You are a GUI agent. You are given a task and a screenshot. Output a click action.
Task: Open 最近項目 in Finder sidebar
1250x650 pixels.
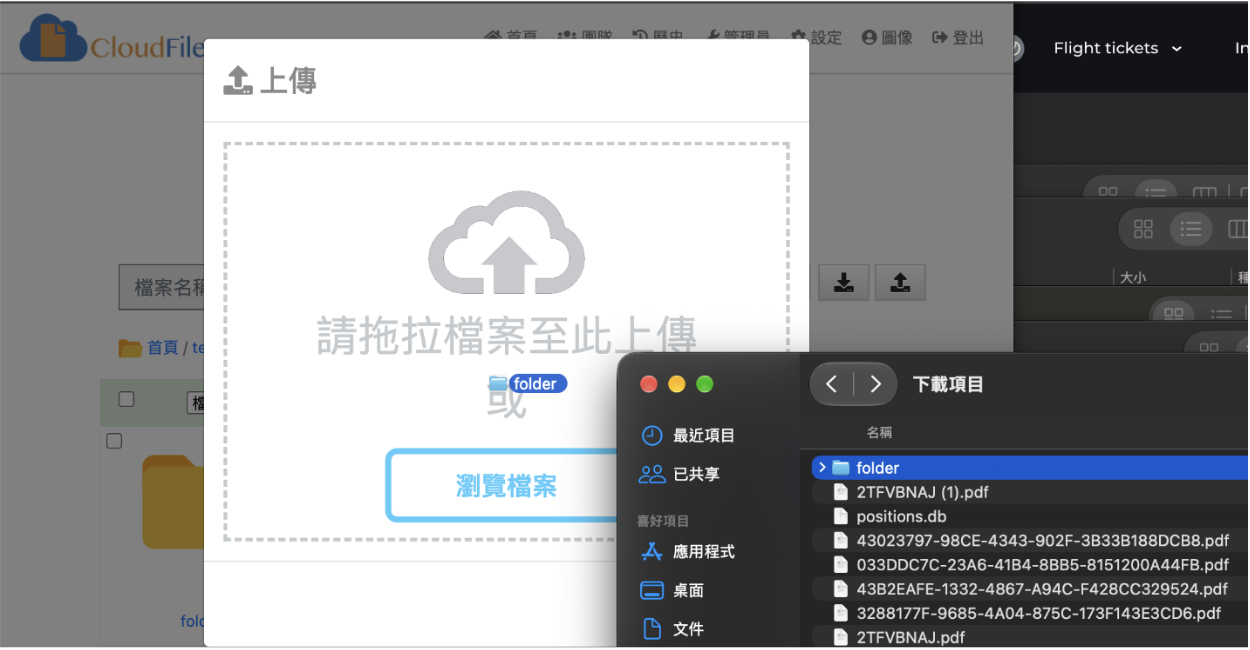pyautogui.click(x=688, y=435)
